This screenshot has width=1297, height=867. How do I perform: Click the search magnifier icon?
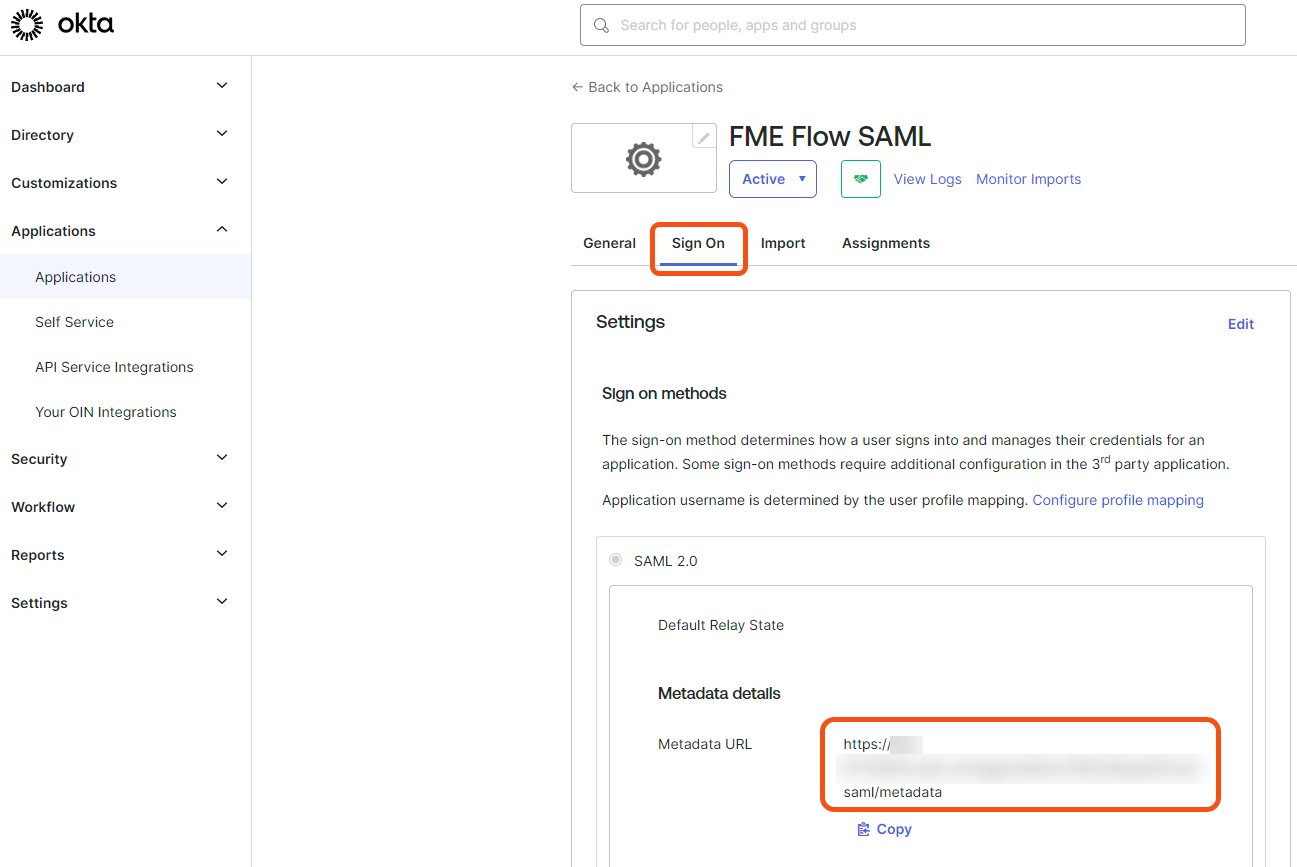(x=601, y=25)
